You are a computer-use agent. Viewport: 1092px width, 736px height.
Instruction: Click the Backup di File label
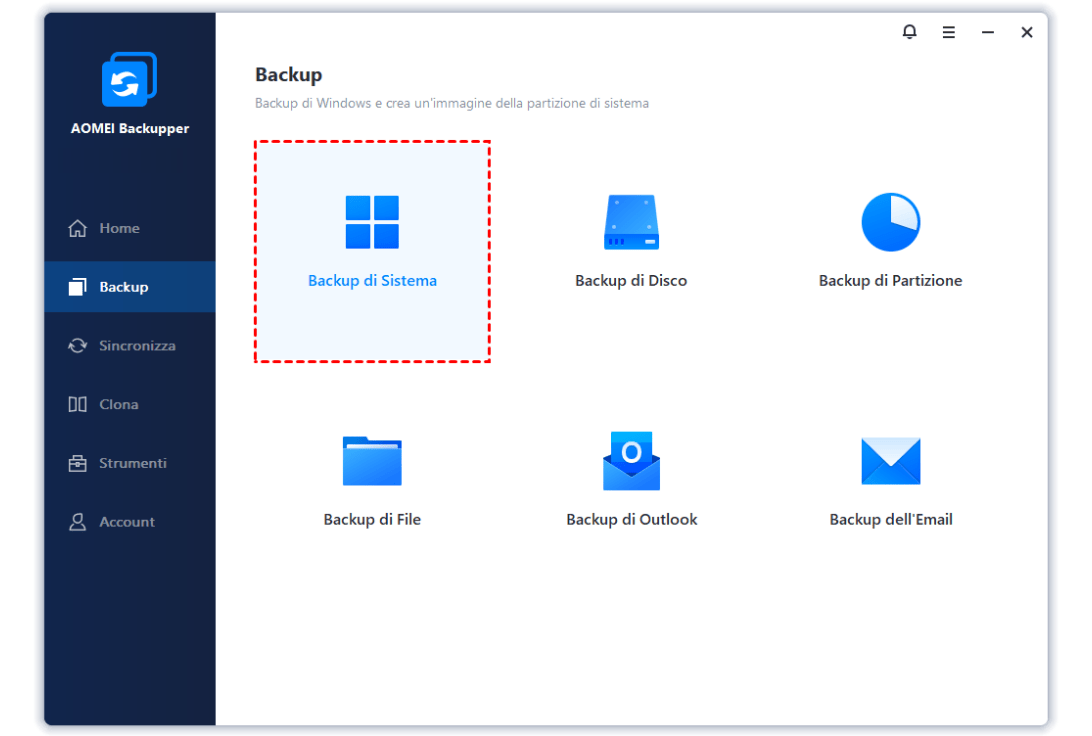coord(372,519)
